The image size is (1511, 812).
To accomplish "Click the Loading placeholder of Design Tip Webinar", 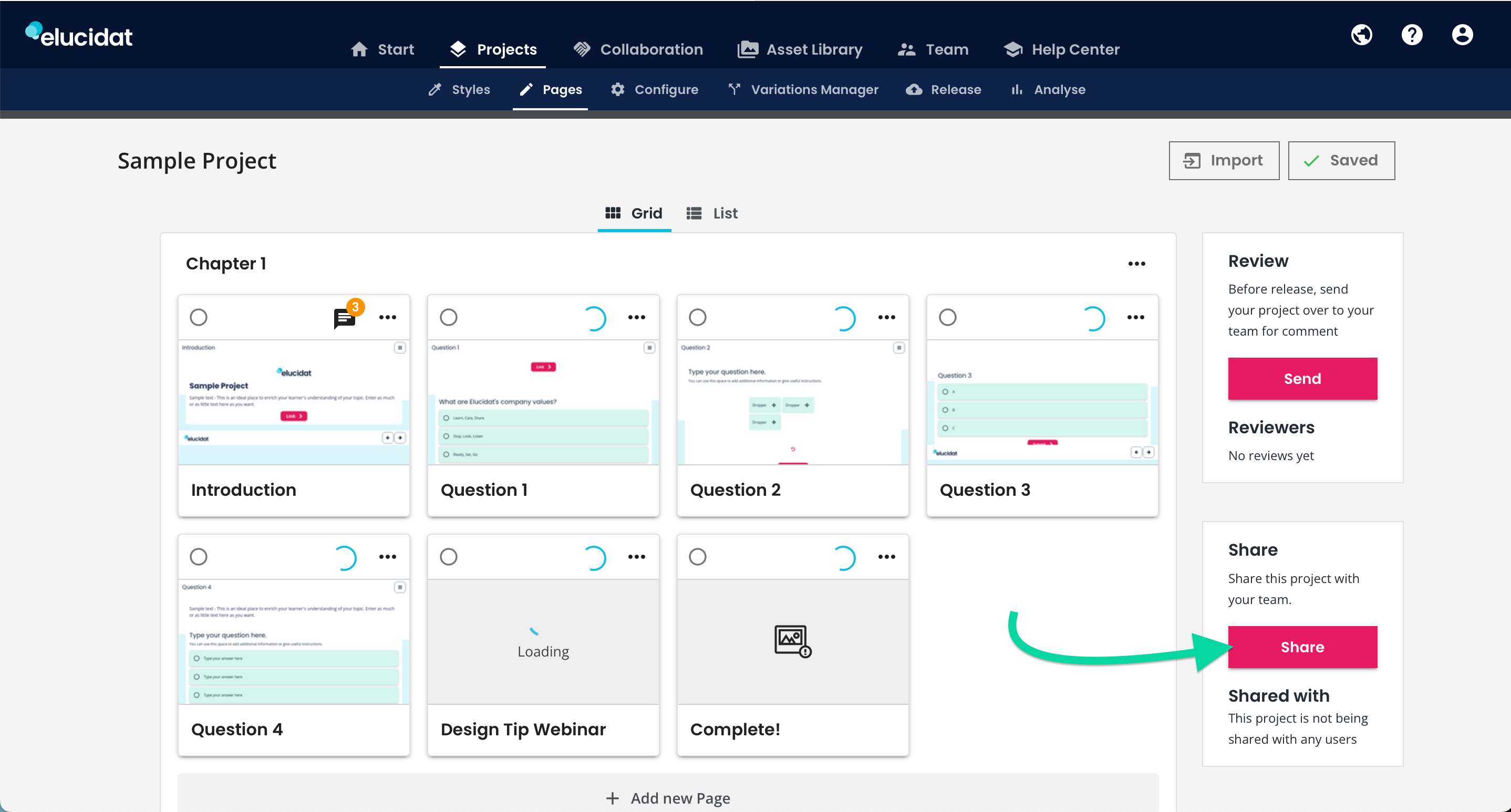I will [x=543, y=642].
